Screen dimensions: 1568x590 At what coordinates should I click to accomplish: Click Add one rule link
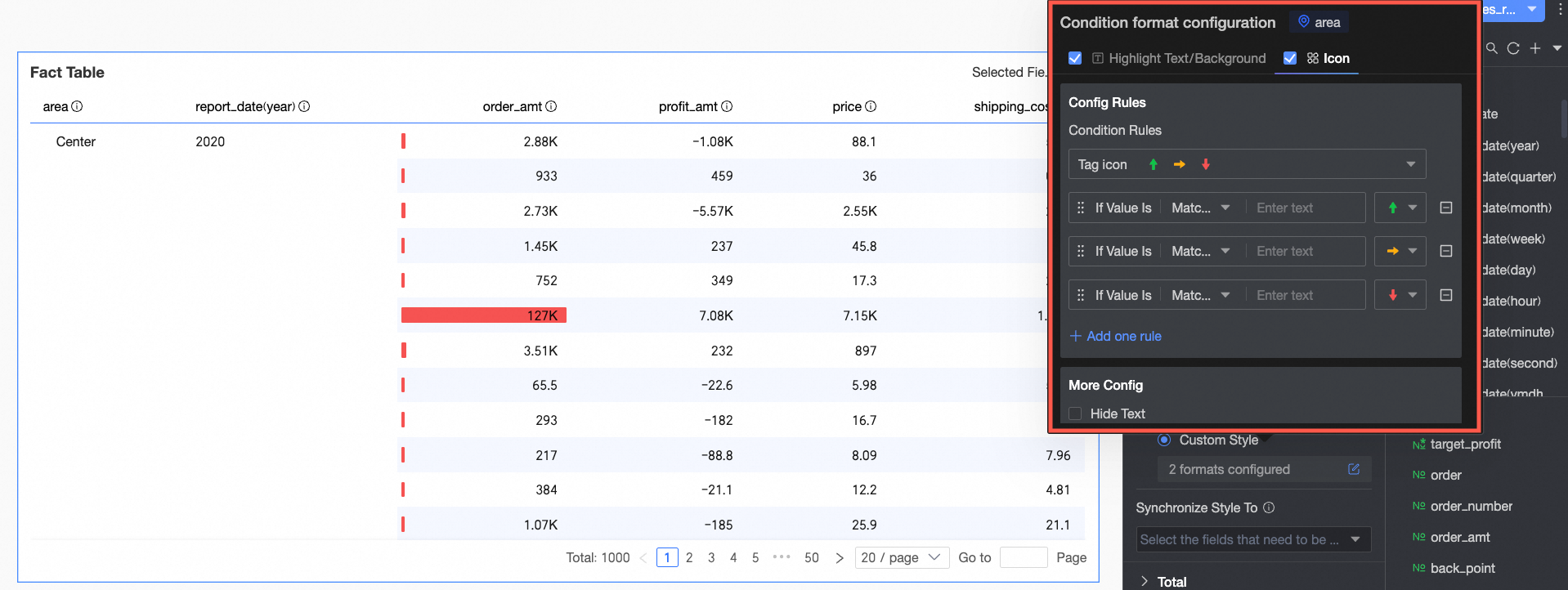1115,336
